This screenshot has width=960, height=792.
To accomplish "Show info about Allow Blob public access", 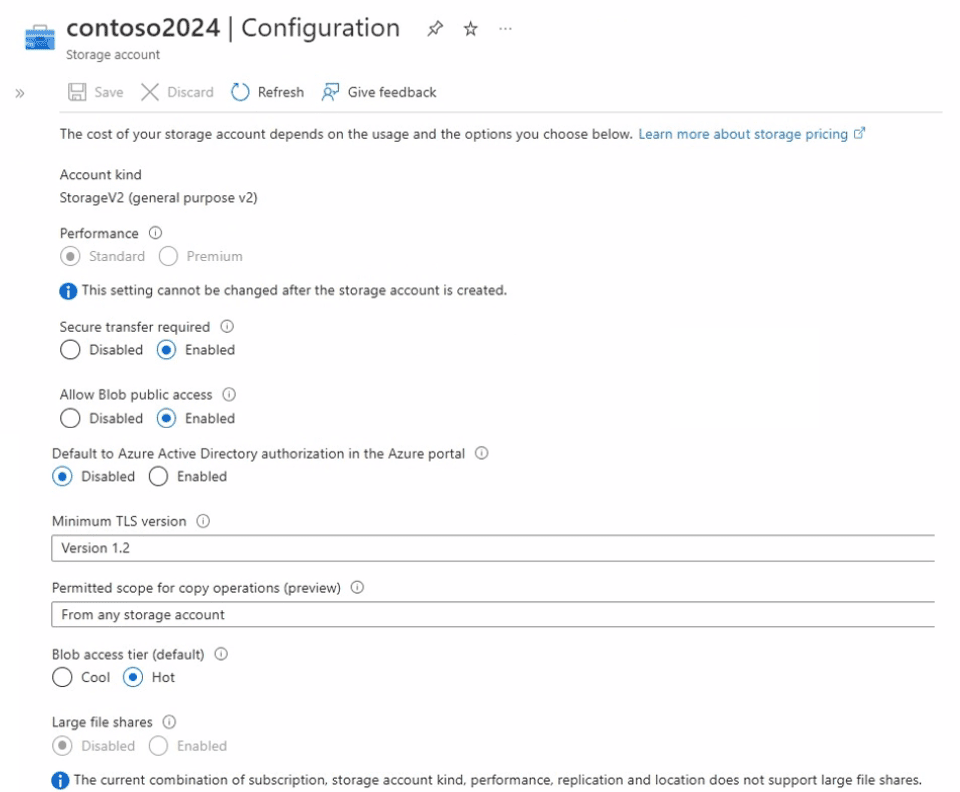I will pos(229,395).
